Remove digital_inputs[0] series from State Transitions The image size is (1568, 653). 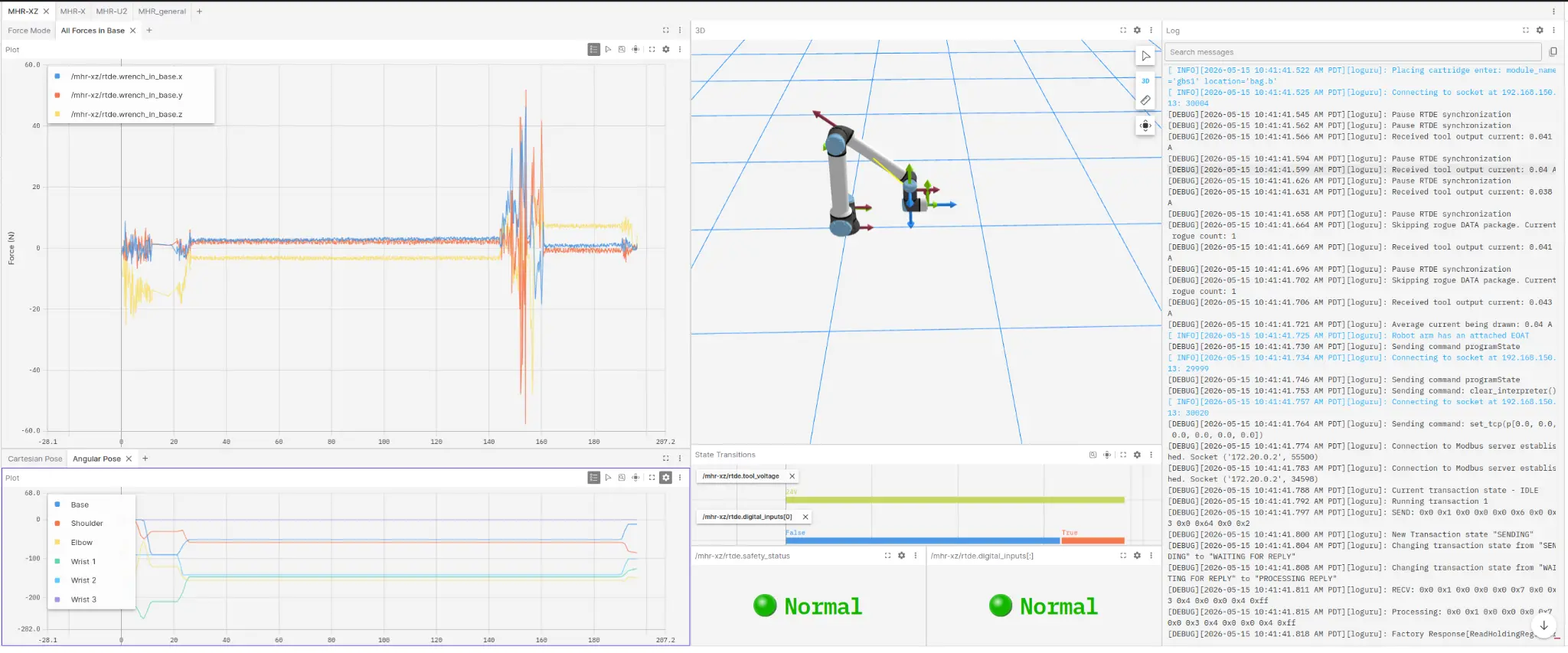point(805,517)
